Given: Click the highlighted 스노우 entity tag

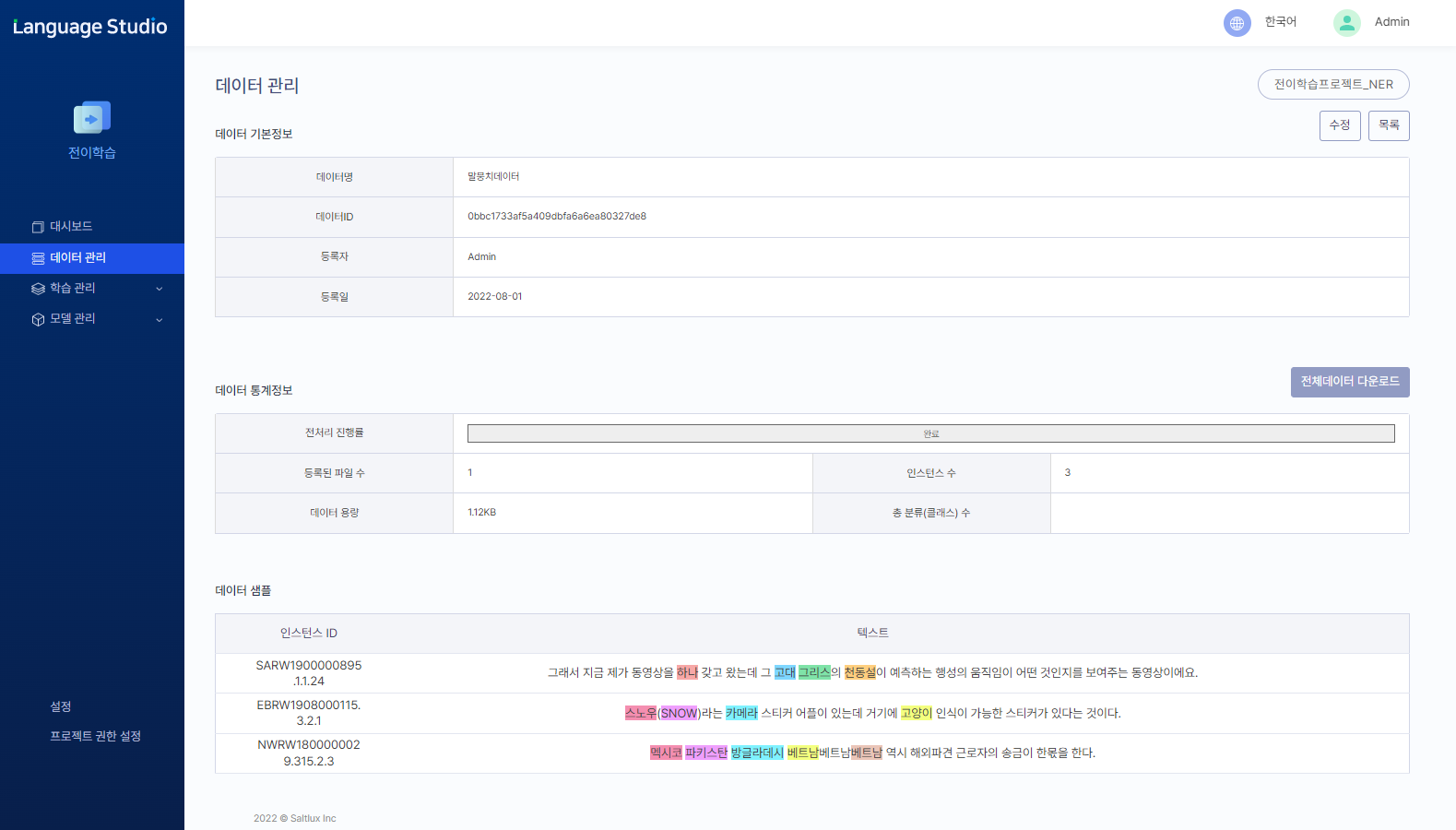Looking at the screenshot, I should point(640,713).
